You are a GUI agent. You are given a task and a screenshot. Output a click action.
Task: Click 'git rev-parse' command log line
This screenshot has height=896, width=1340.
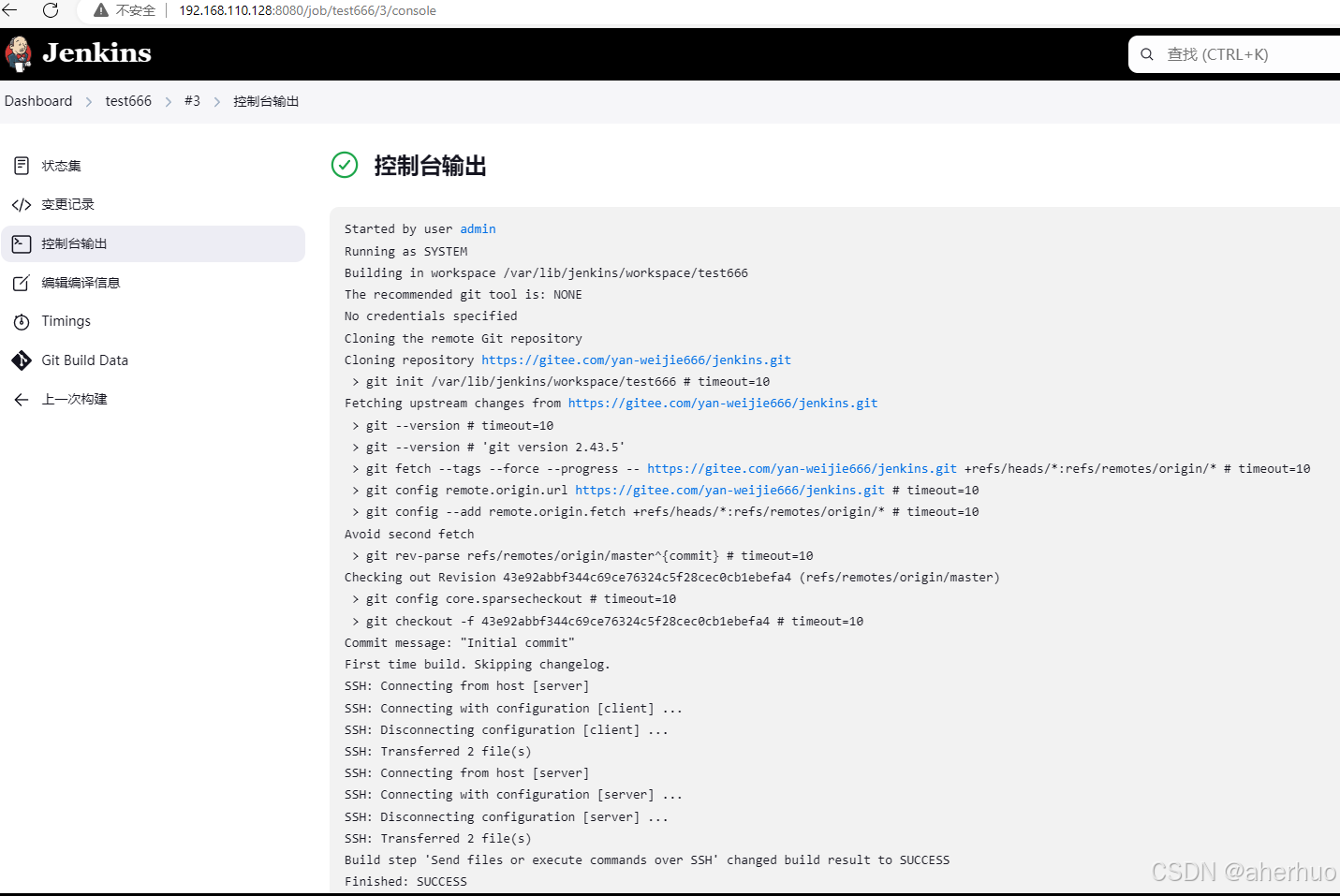pyautogui.click(x=582, y=555)
